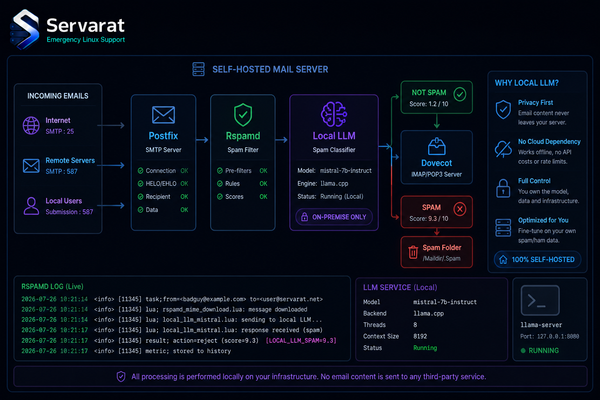Click the Local LLM brain icon
Viewport: 600px width, 400px height.
point(334,114)
